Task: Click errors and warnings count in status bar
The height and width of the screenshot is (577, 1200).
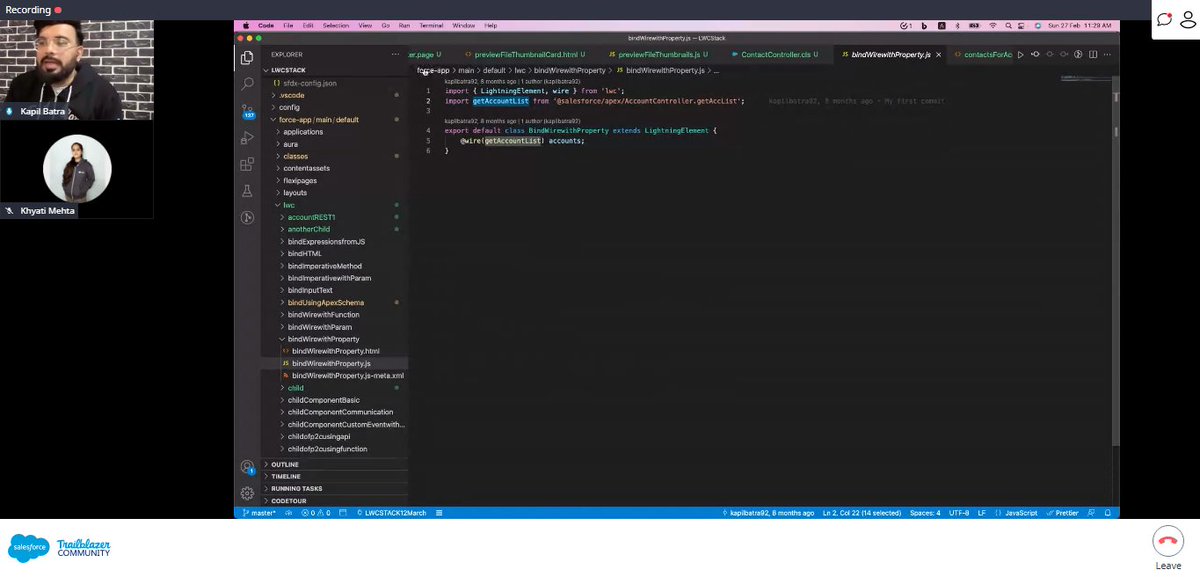Action: pyautogui.click(x=317, y=513)
